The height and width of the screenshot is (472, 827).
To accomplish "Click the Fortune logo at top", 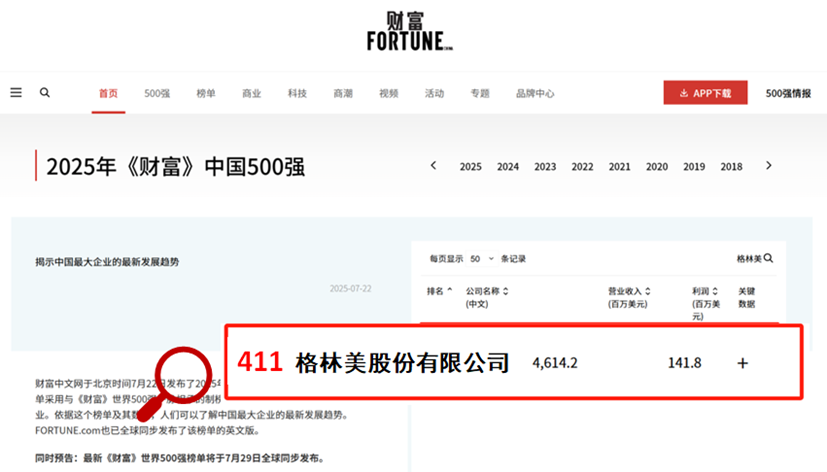I will point(410,32).
